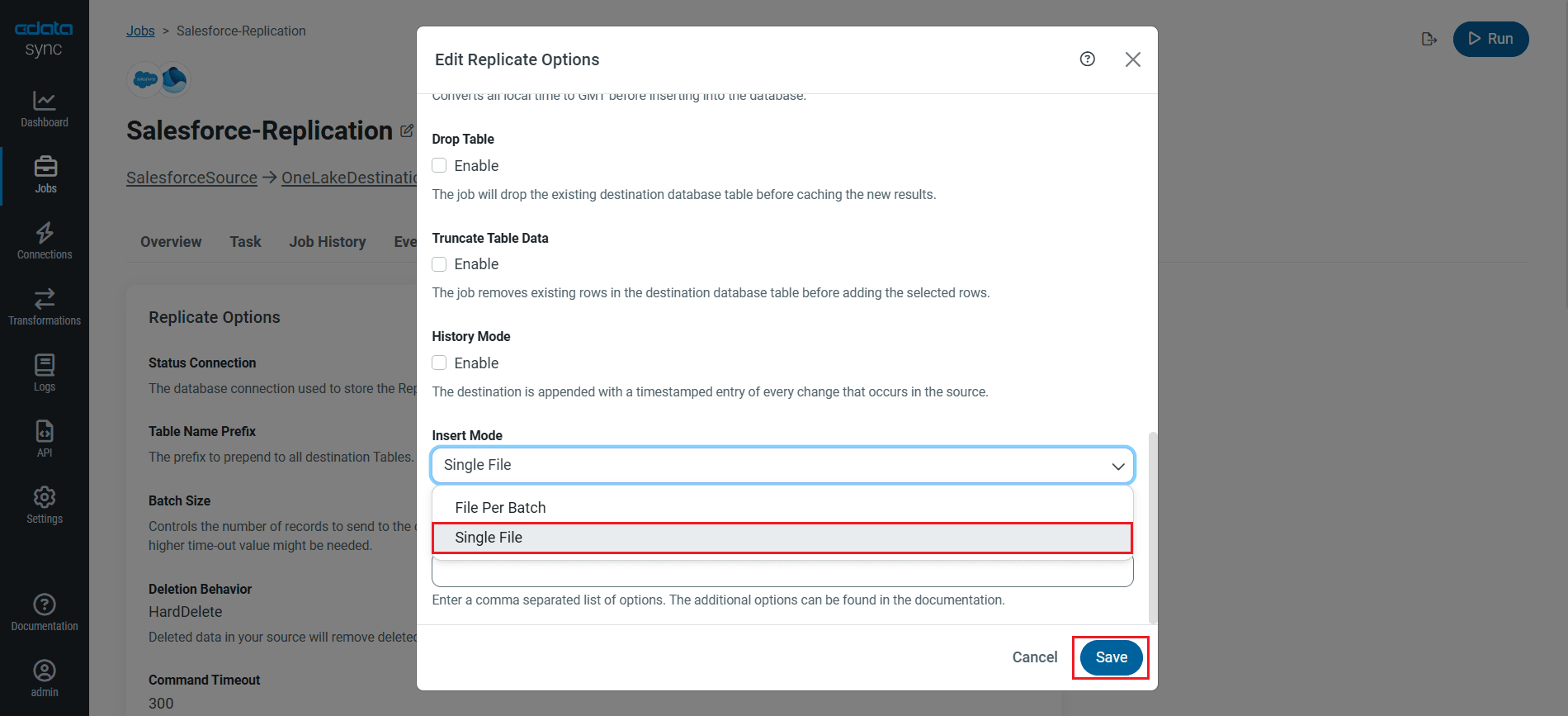Screen dimensions: 1568x716
Task: Enable the Drop Table checkbox
Action: [440, 166]
